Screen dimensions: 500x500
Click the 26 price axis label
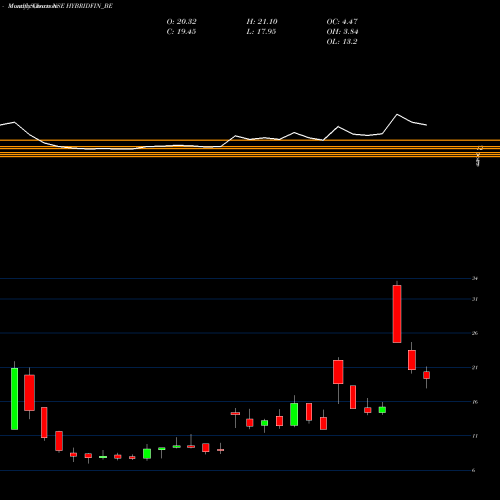[475, 333]
